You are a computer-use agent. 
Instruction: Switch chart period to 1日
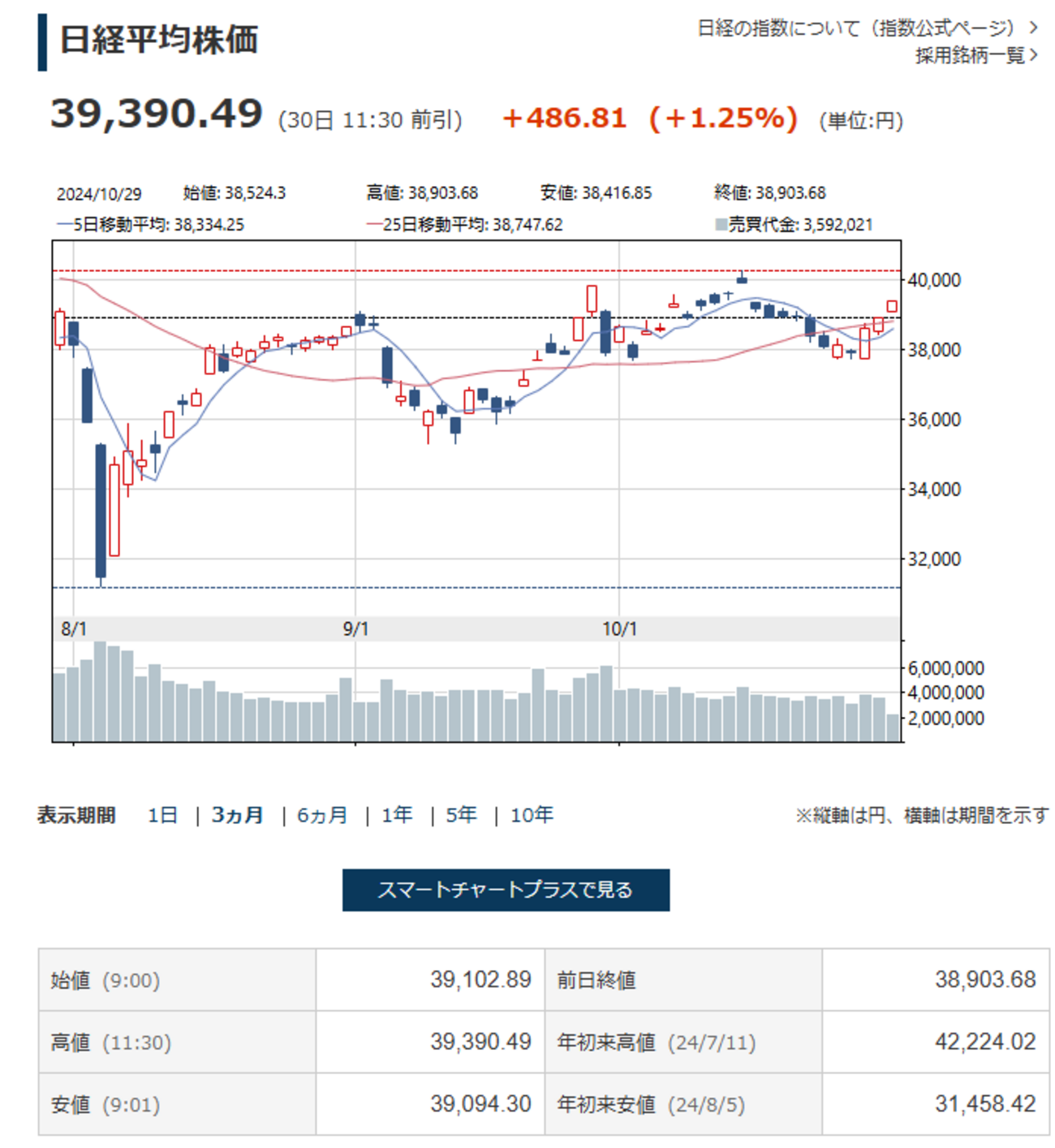pos(162,815)
